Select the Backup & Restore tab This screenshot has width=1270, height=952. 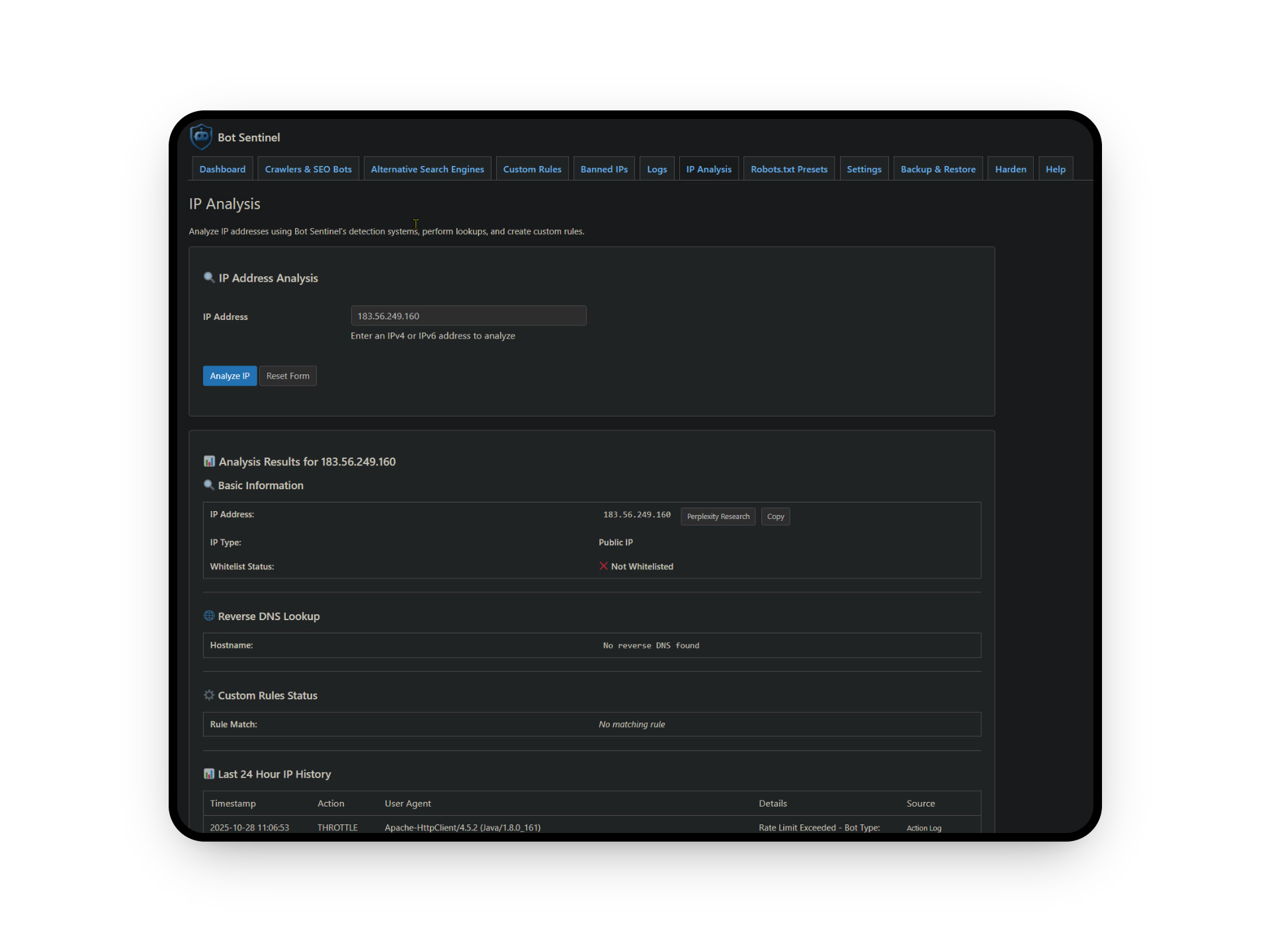click(937, 169)
